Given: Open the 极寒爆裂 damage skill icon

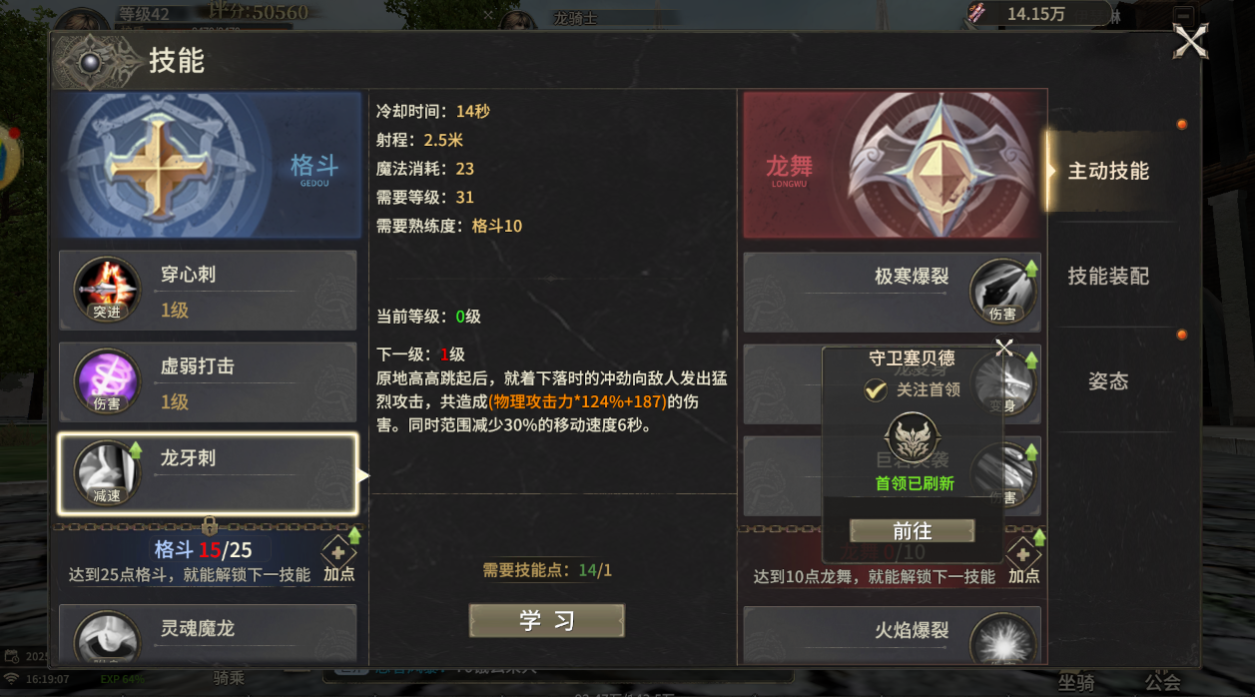Looking at the screenshot, I should (1002, 291).
